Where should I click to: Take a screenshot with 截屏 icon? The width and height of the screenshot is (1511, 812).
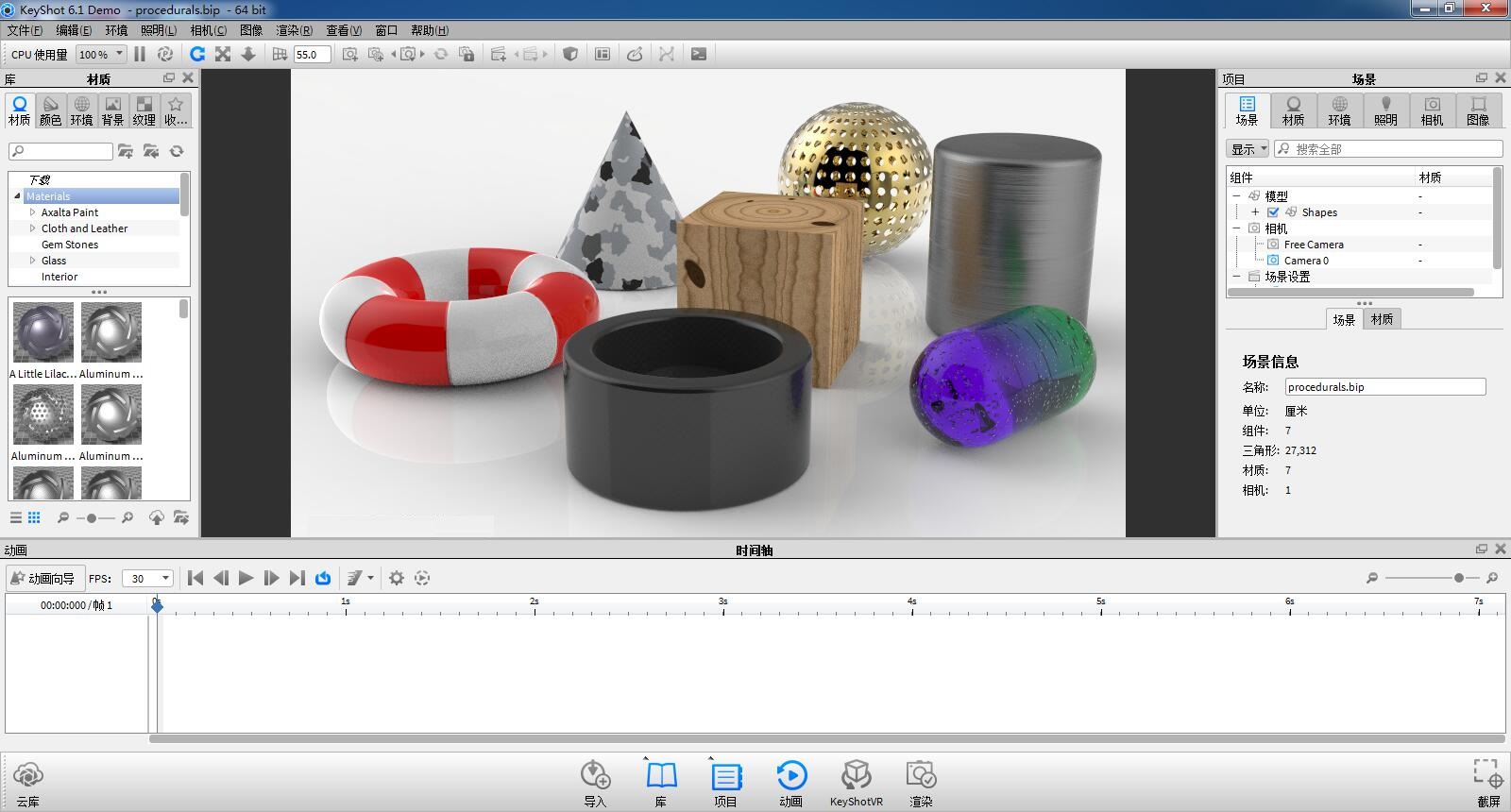(1487, 775)
